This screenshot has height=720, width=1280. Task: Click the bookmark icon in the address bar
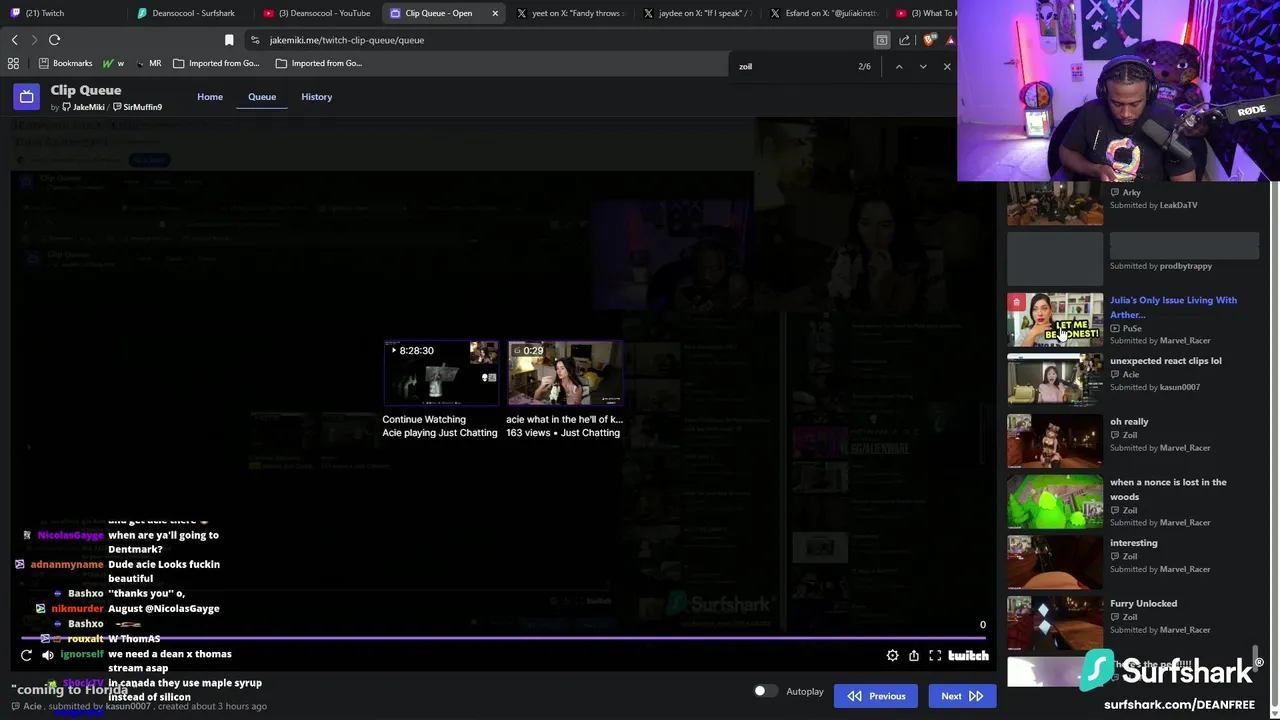[x=229, y=40]
